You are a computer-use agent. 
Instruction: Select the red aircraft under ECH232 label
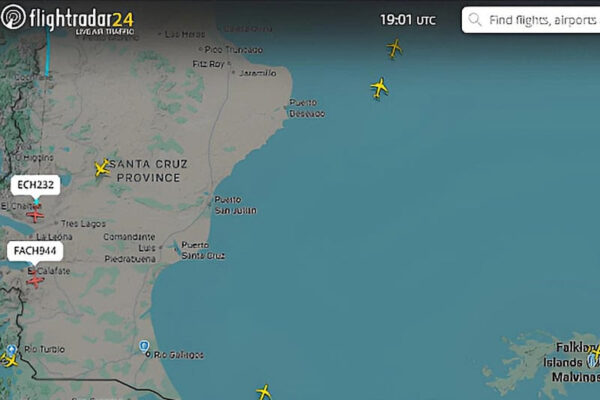pos(35,215)
